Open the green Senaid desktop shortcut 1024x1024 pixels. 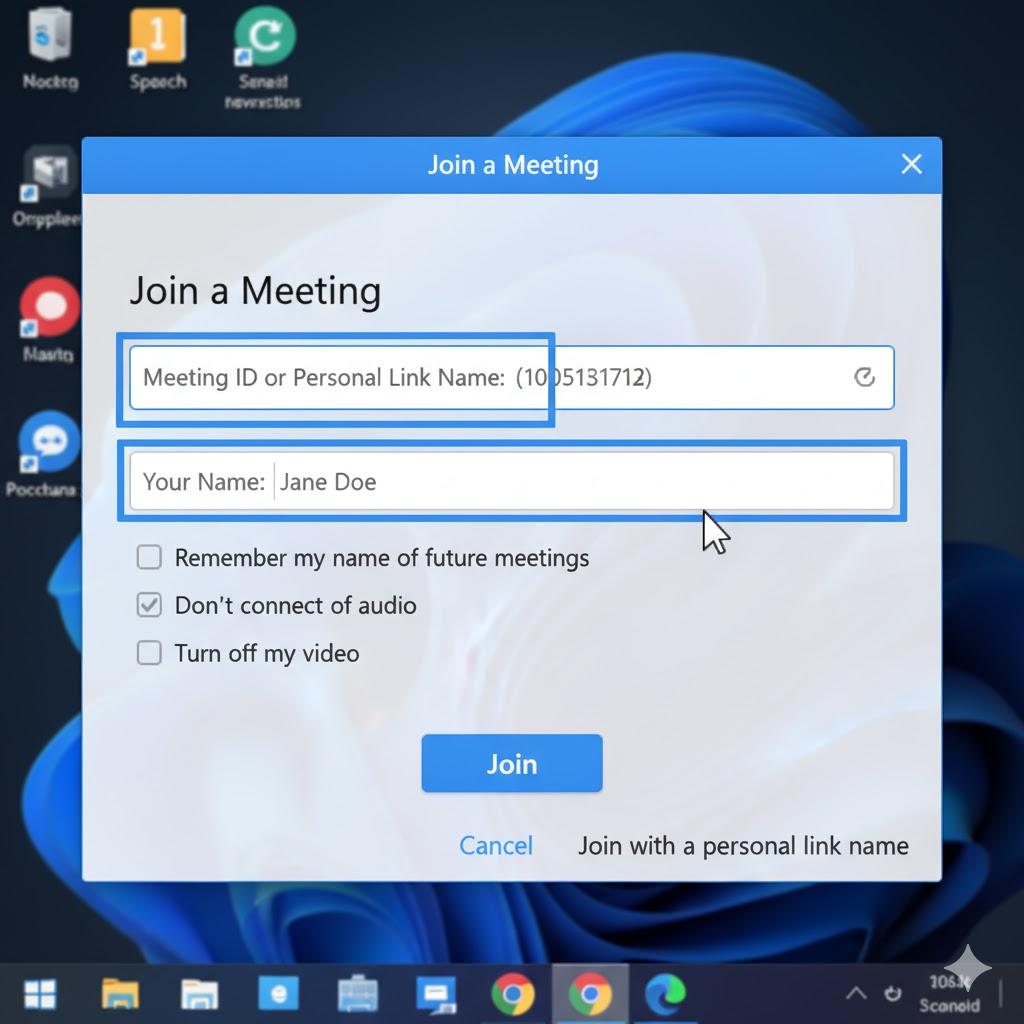tap(263, 57)
